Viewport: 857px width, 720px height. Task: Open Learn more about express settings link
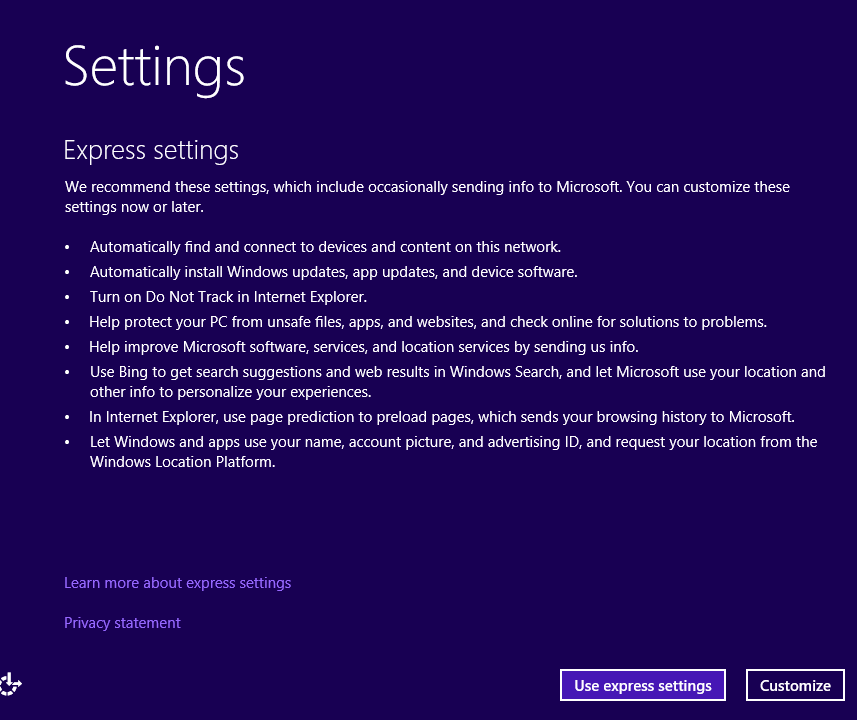click(x=177, y=582)
